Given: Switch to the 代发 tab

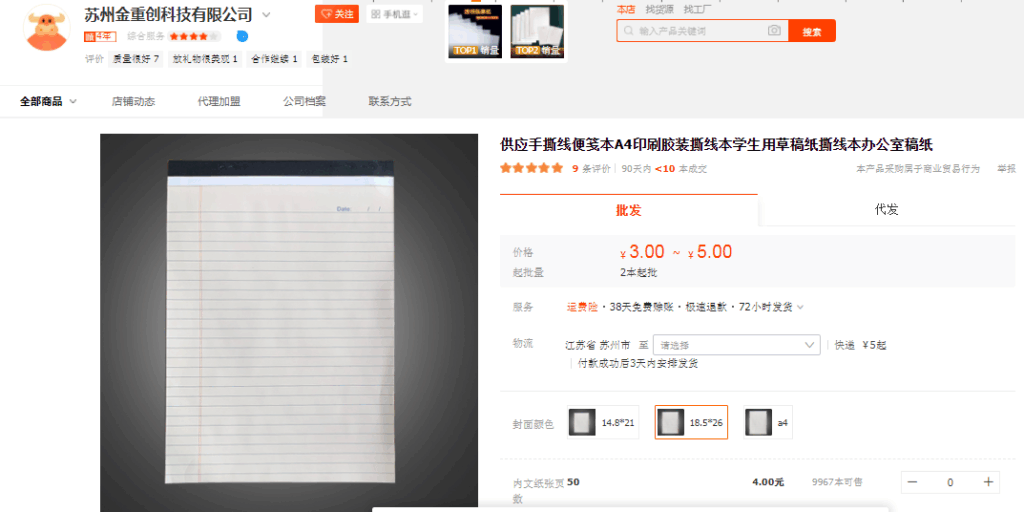Looking at the screenshot, I should tap(886, 210).
